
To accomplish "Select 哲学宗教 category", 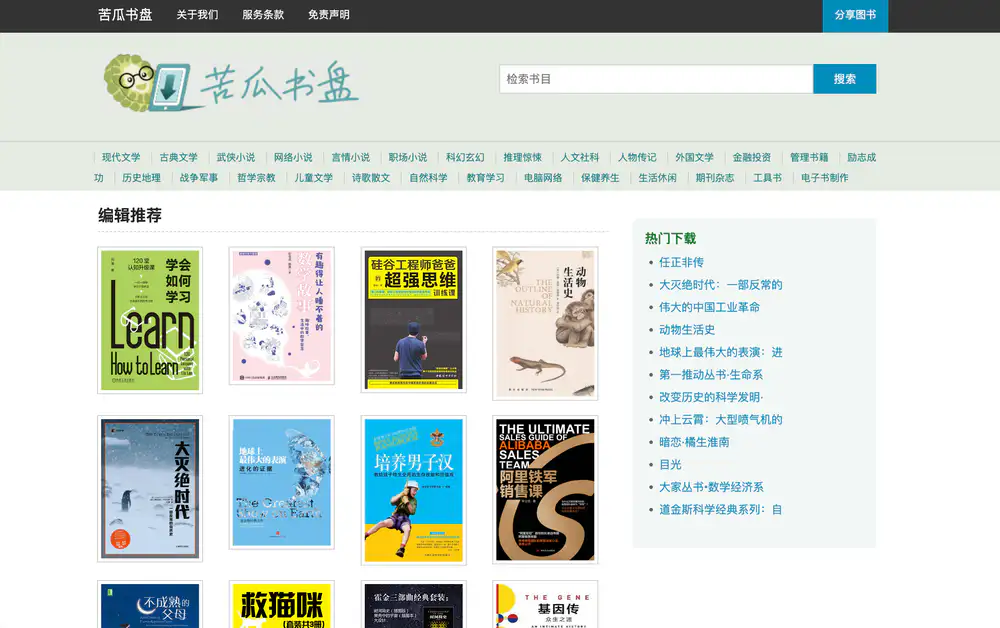I will tap(256, 178).
